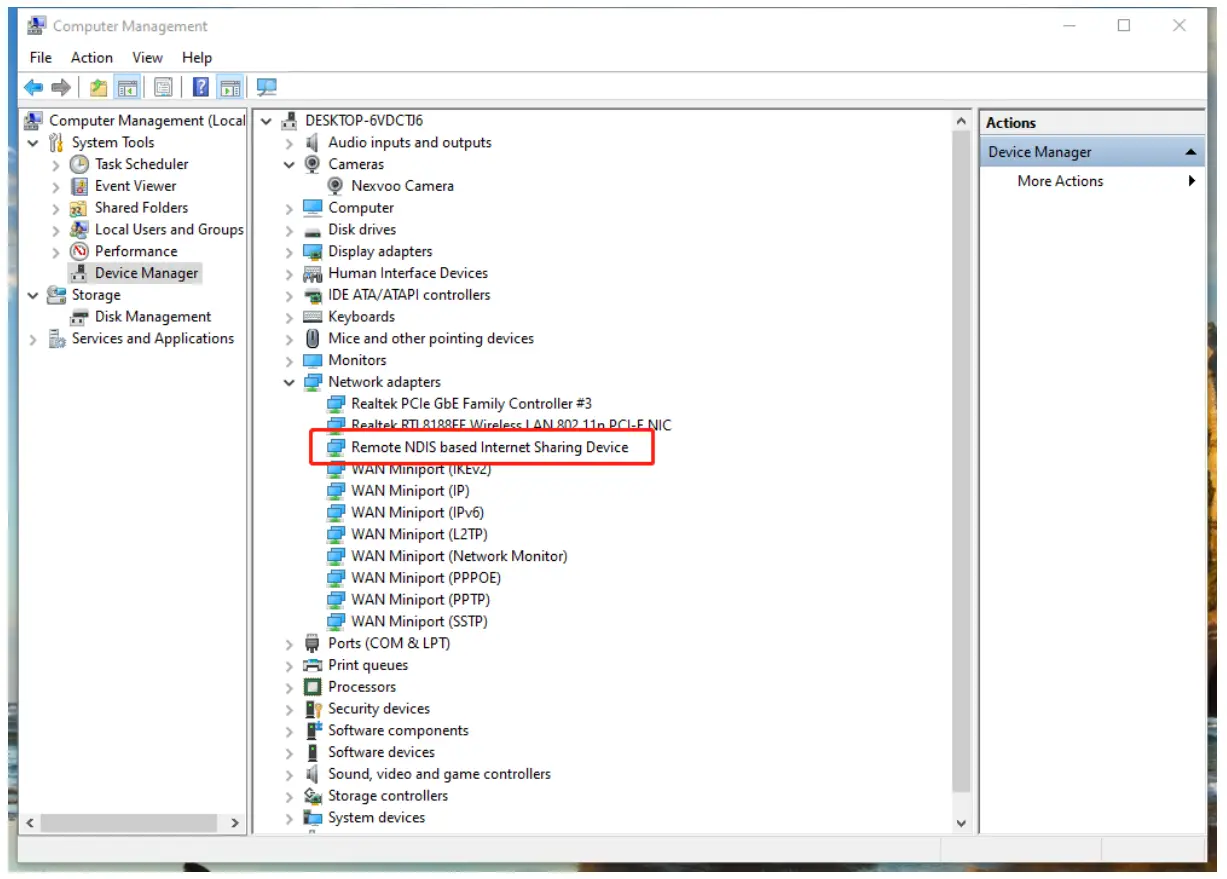The width and height of the screenshot is (1227, 879).
Task: Click the Processors chip icon
Action: pyautogui.click(x=312, y=687)
